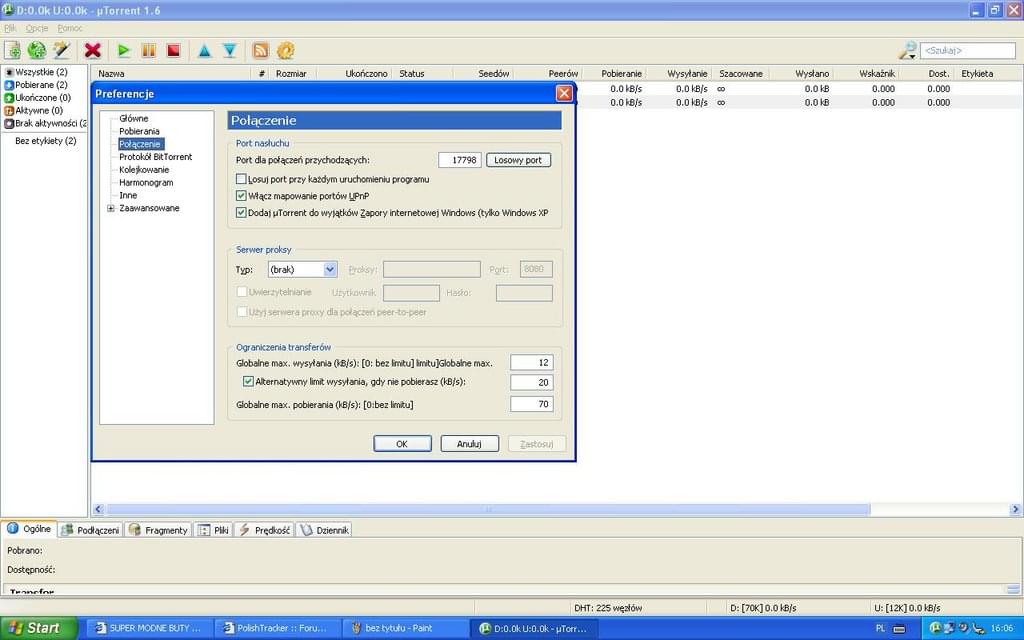Toggle the Alternatywny limit wysyłania checkbox
The height and width of the screenshot is (640, 1024).
pyautogui.click(x=248, y=381)
